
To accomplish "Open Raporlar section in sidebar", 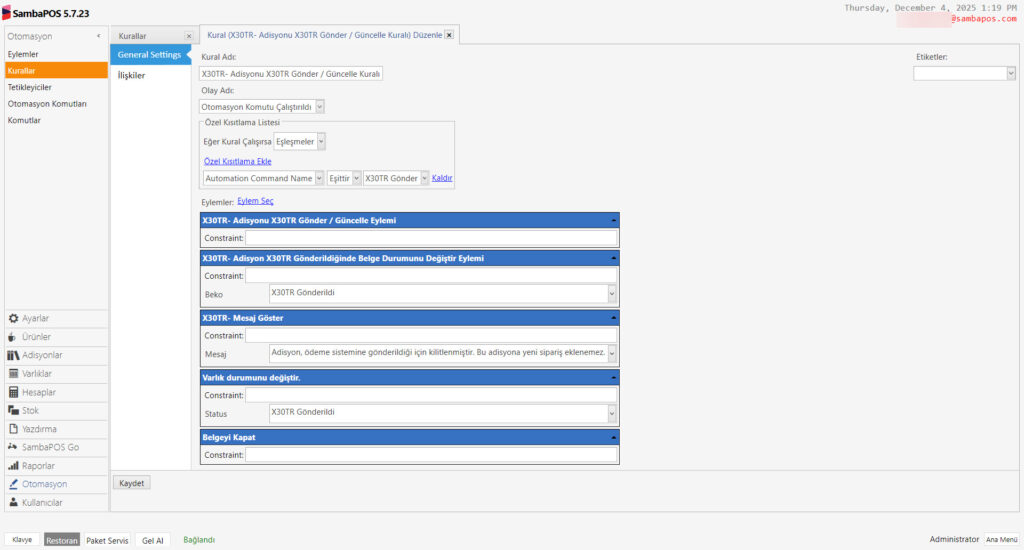I will click(38, 466).
